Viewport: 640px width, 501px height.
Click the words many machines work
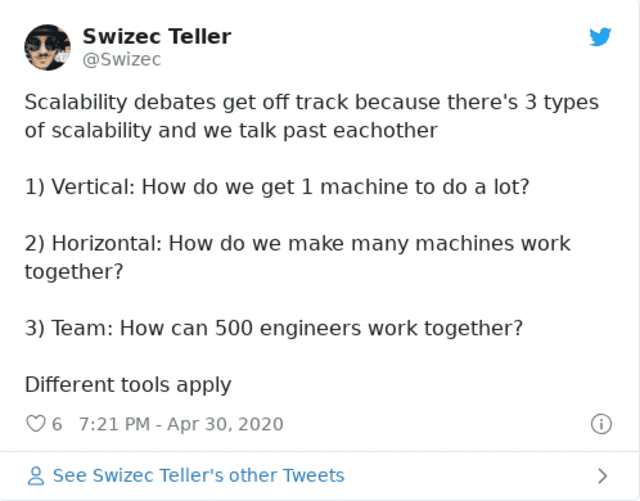pyautogui.click(x=461, y=244)
